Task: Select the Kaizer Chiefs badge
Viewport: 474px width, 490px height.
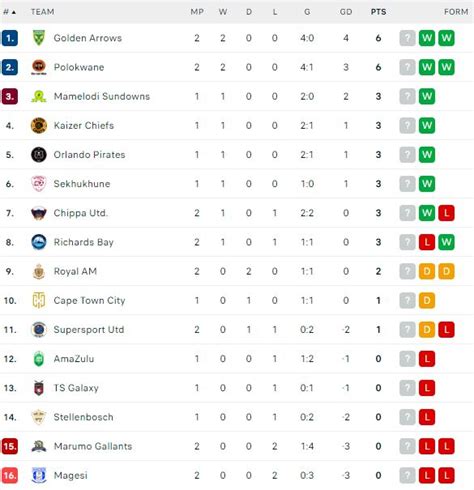Action: 39,126
